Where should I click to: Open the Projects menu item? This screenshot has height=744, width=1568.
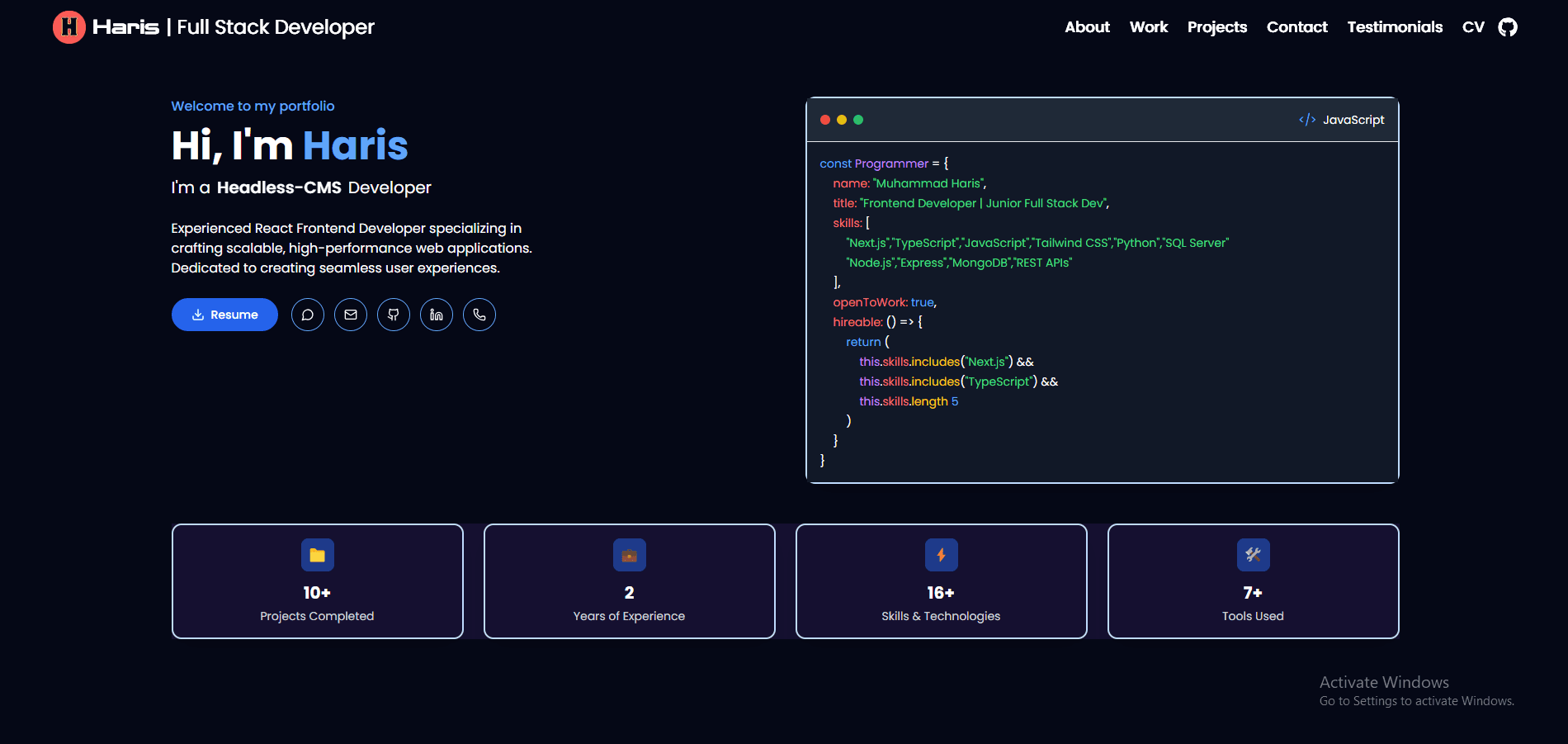pos(1217,26)
